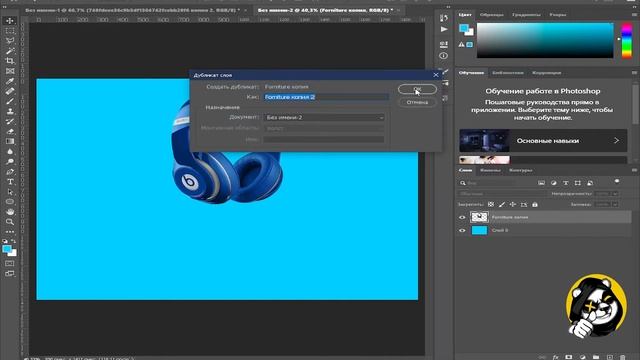Select the History Brush tool
640x360 pixels.
(x=10, y=121)
